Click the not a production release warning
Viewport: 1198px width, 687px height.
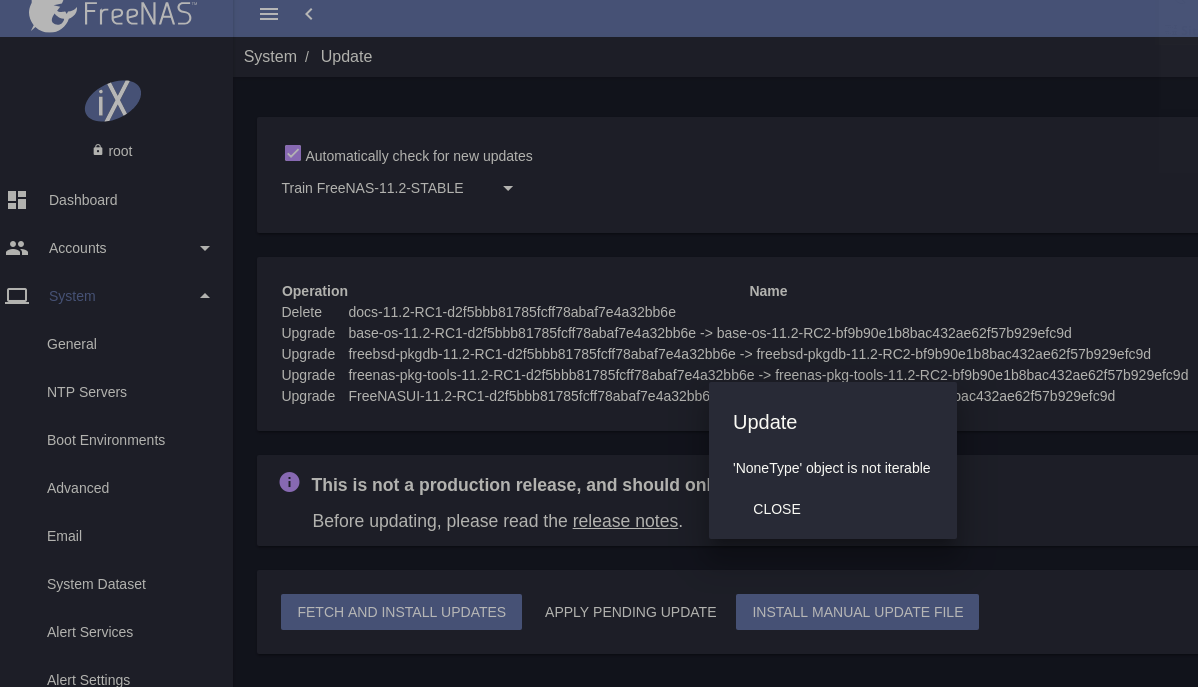click(x=510, y=485)
